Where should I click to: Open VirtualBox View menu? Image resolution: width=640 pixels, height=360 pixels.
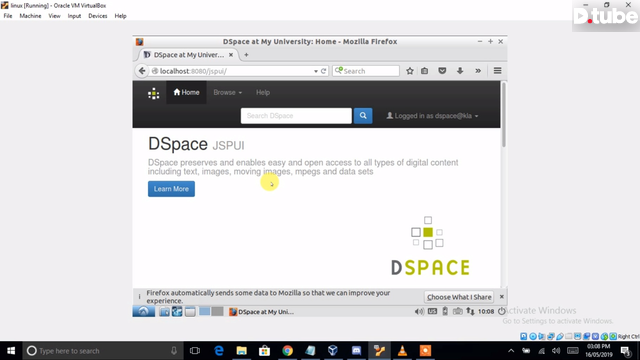(54, 16)
